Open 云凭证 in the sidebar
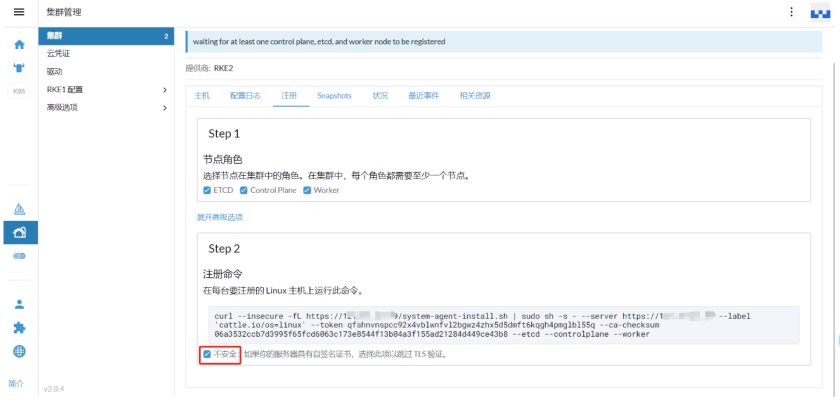This screenshot has height=405, width=840. point(107,54)
